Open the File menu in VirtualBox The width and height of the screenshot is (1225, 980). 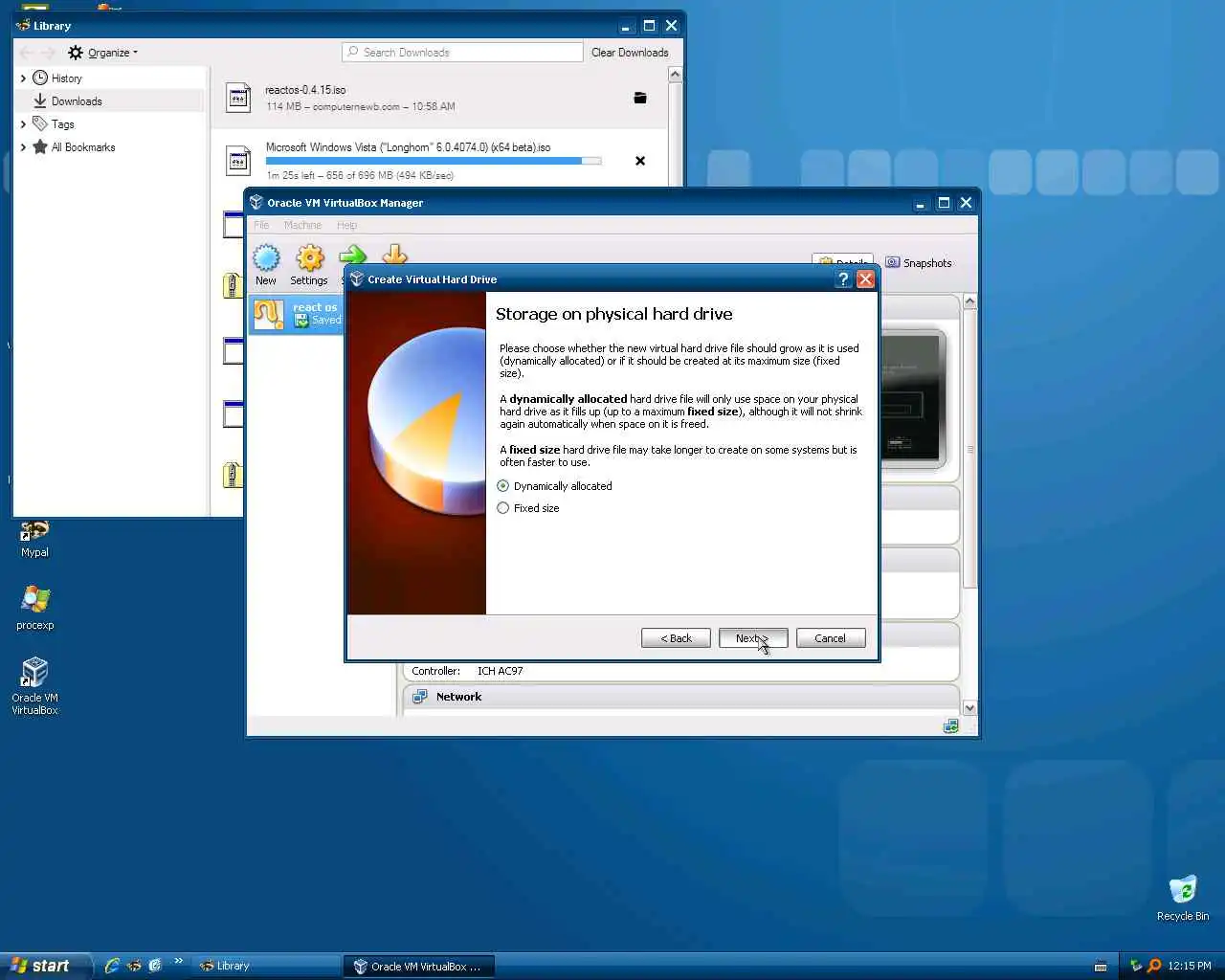tap(261, 225)
